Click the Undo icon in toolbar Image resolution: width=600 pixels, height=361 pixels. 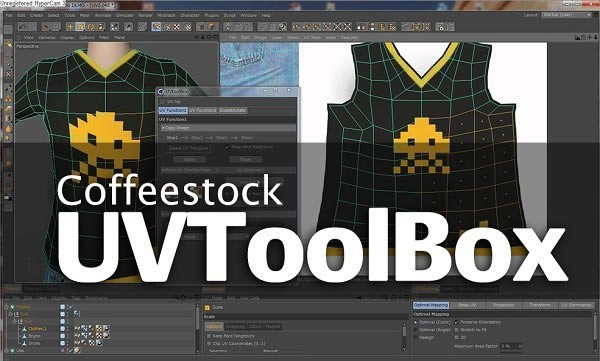23,27
